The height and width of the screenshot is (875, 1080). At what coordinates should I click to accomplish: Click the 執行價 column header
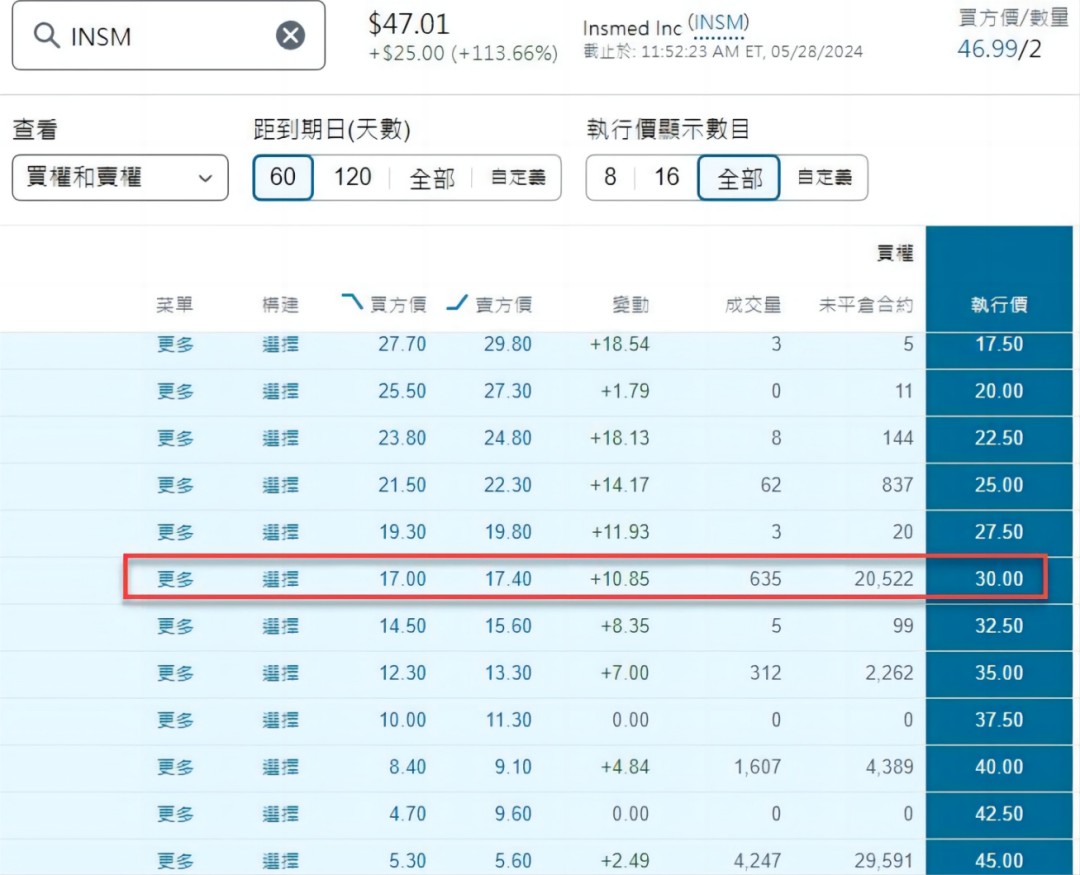[999, 304]
